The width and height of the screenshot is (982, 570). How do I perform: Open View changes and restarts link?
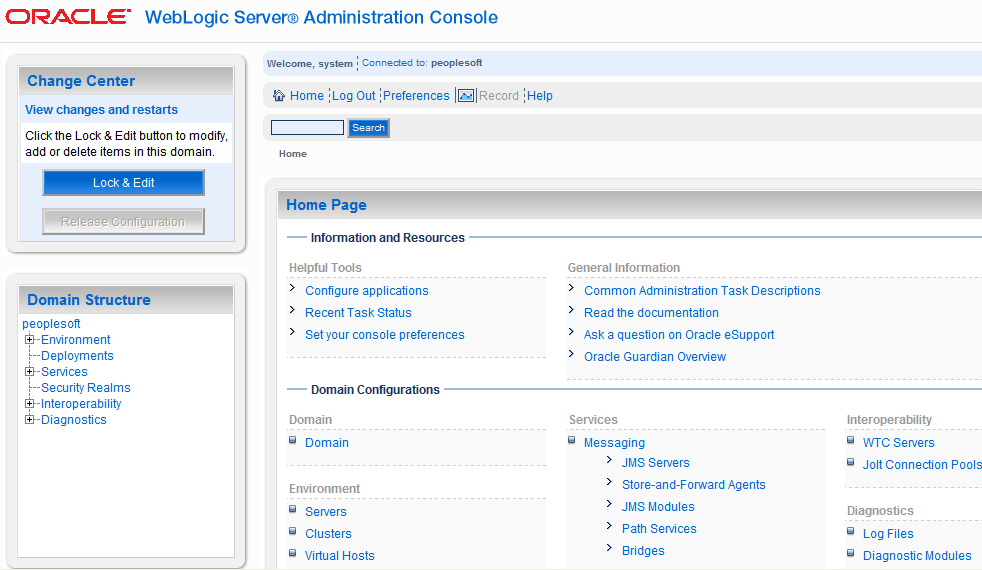click(x=101, y=110)
